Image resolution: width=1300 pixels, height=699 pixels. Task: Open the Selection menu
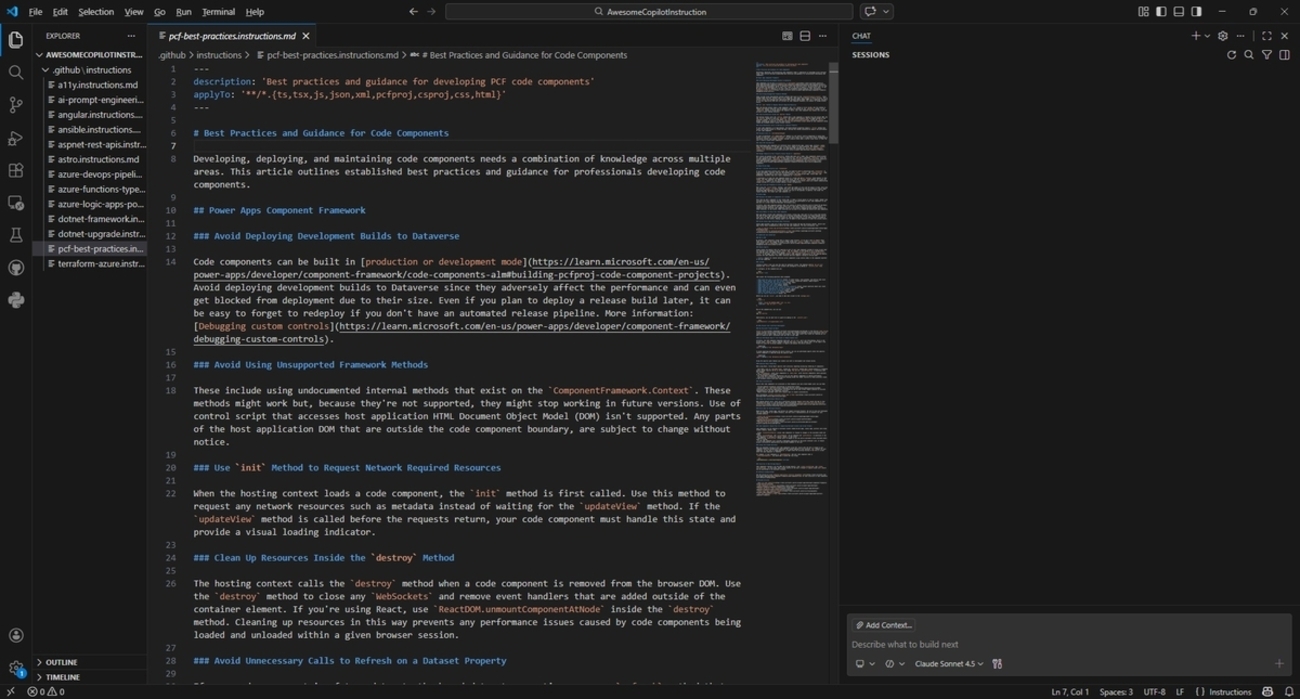96,12
